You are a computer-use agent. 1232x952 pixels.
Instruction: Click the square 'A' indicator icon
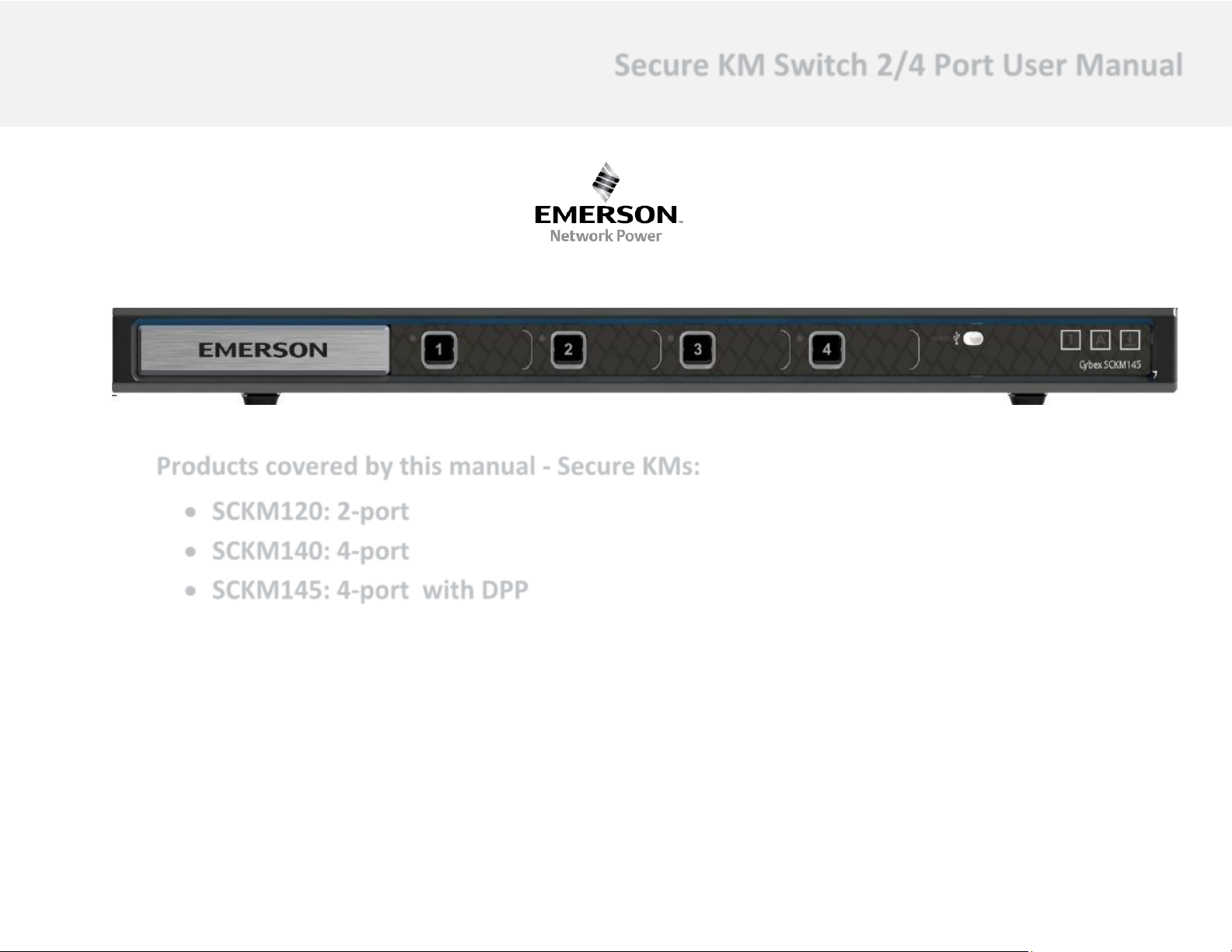coord(1100,340)
